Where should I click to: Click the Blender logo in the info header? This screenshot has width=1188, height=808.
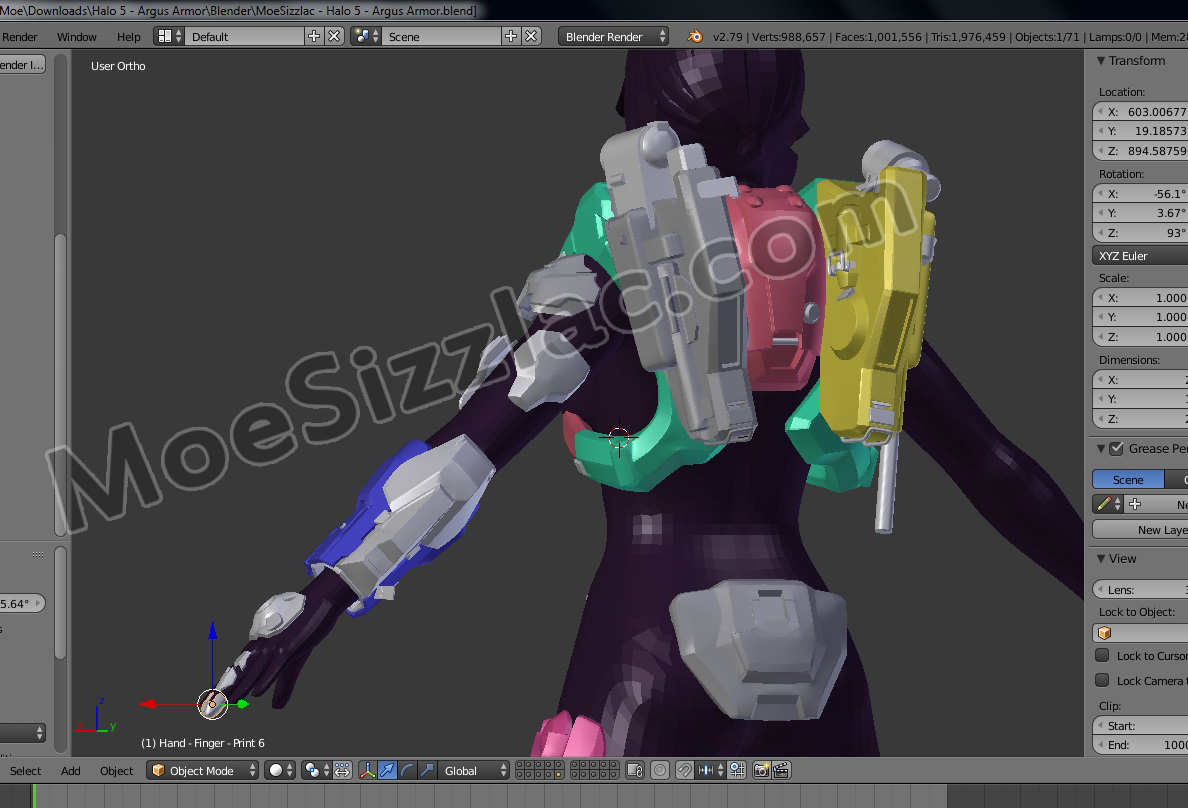[x=695, y=36]
